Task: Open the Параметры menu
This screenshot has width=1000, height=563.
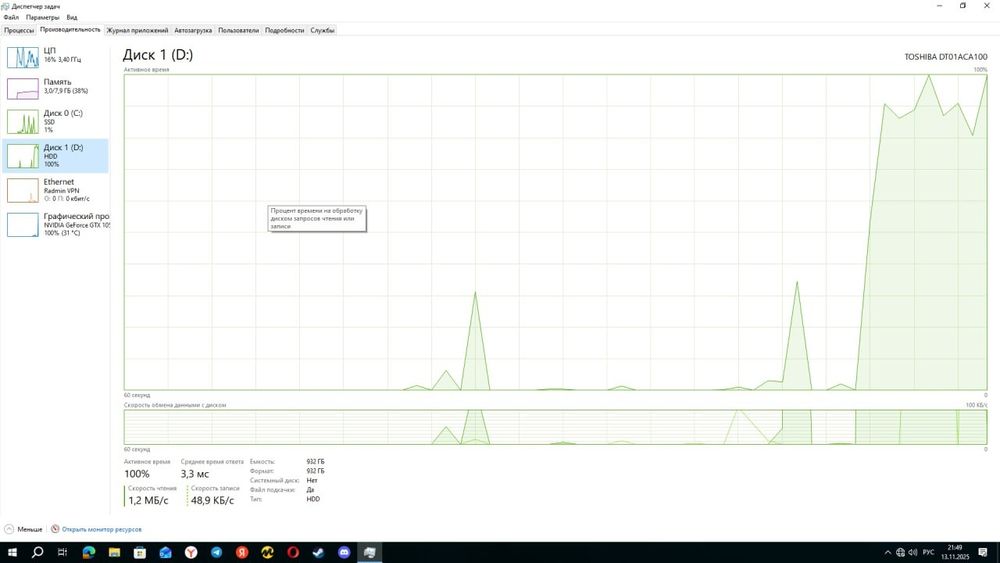Action: point(42,17)
